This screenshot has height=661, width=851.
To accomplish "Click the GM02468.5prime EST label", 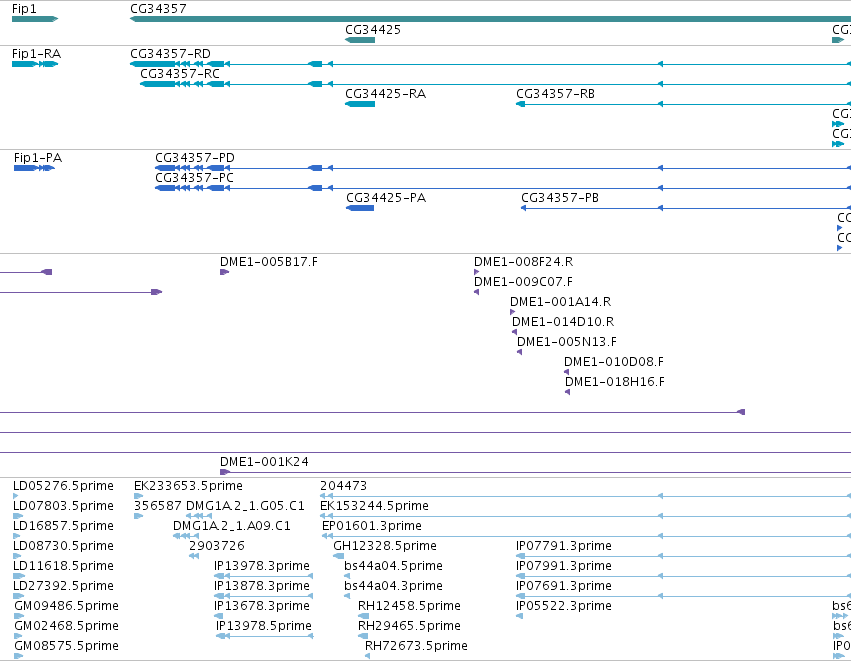I will 66,626.
